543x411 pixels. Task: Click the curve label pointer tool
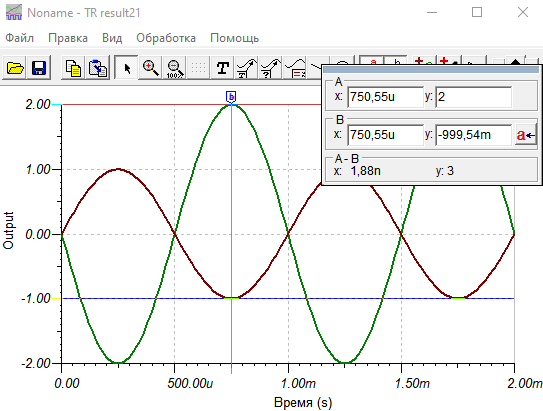coord(247,68)
